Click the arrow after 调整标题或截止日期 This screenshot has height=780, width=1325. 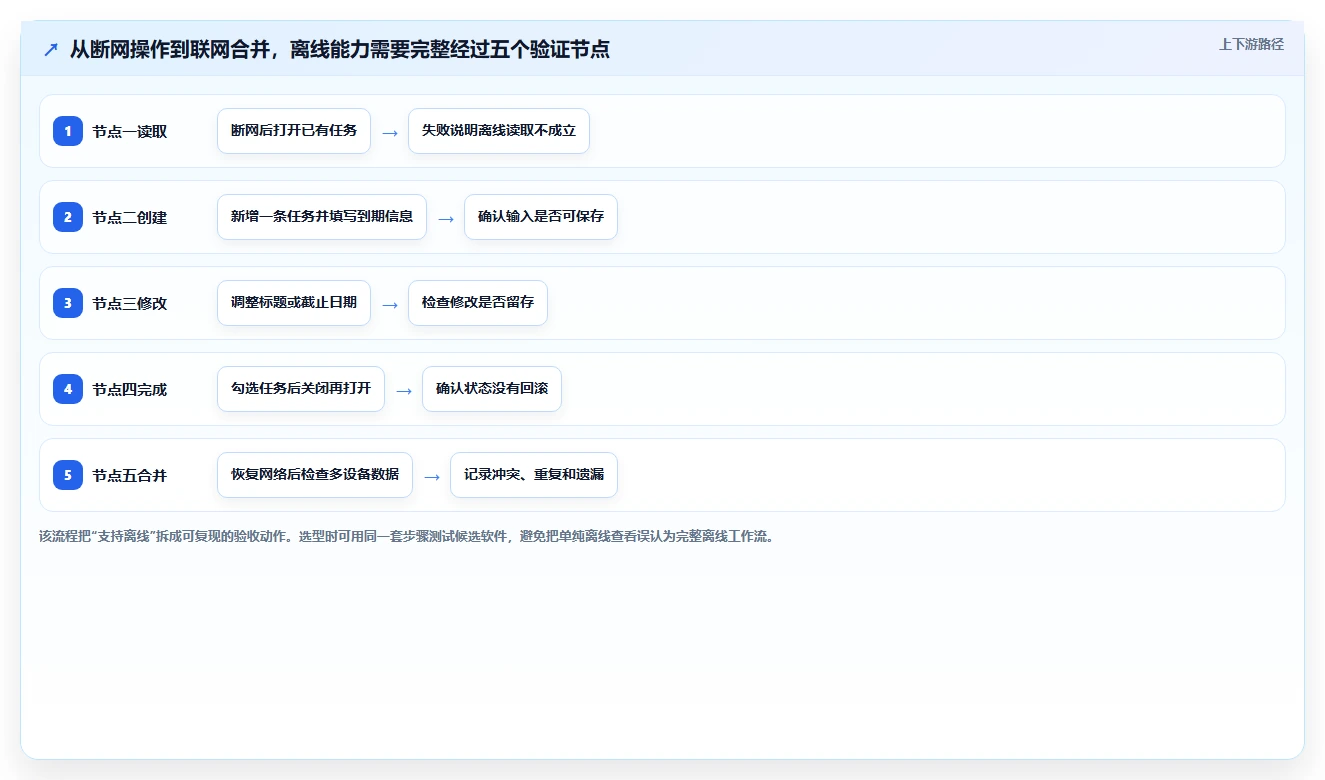pyautogui.click(x=390, y=304)
